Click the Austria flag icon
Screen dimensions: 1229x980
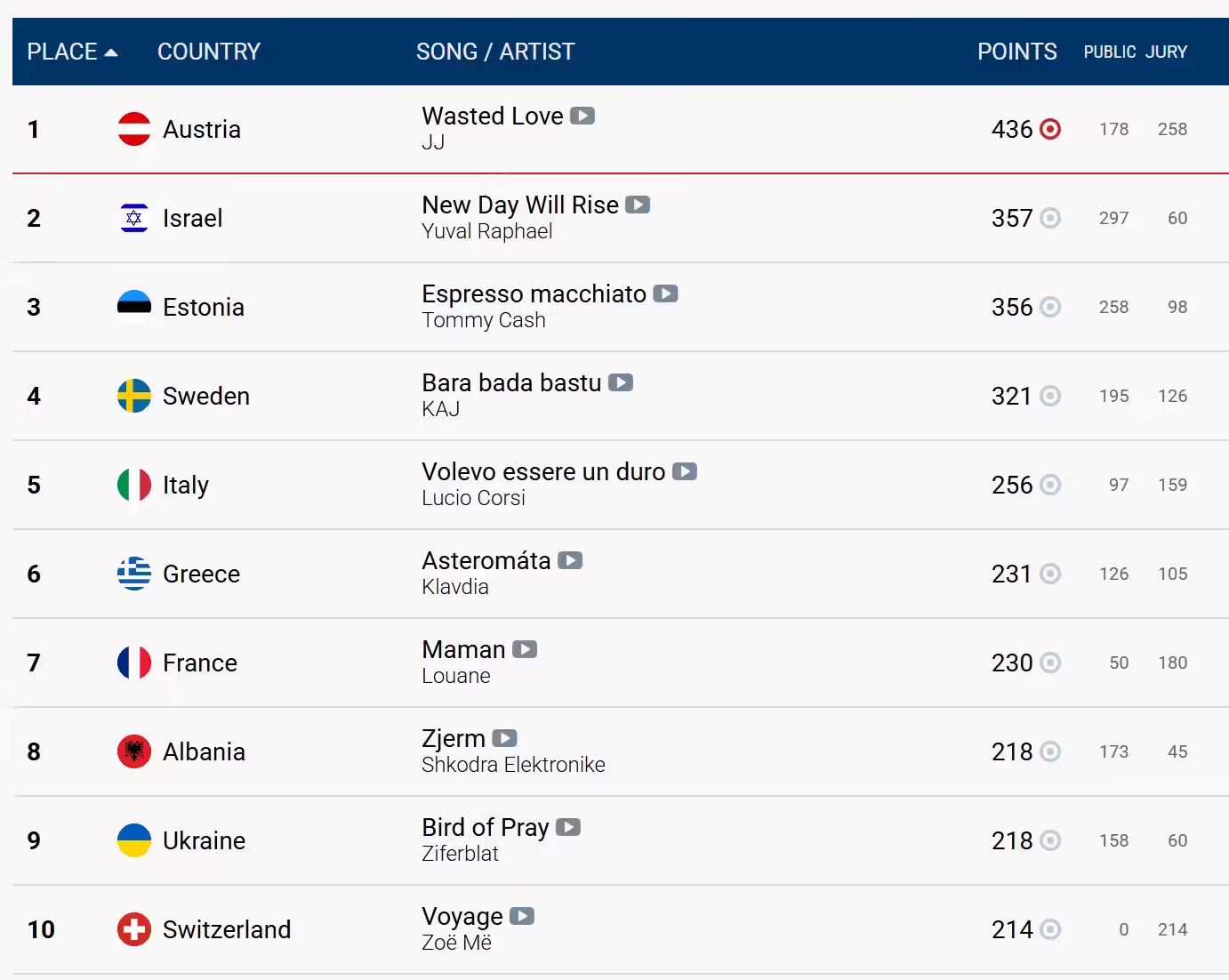(x=134, y=129)
